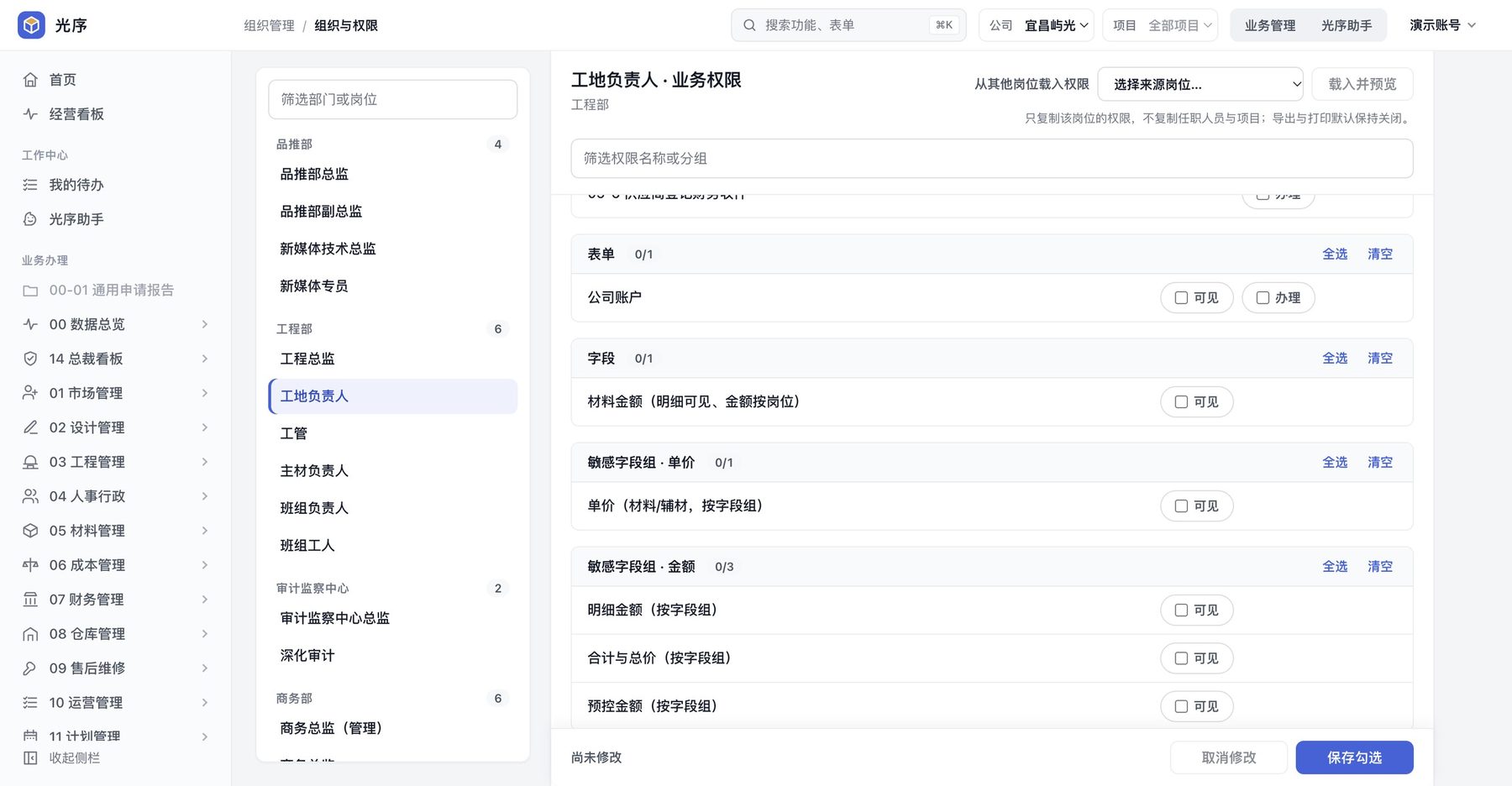Click the search magnifier icon
This screenshot has height=786, width=1512.
coord(749,25)
